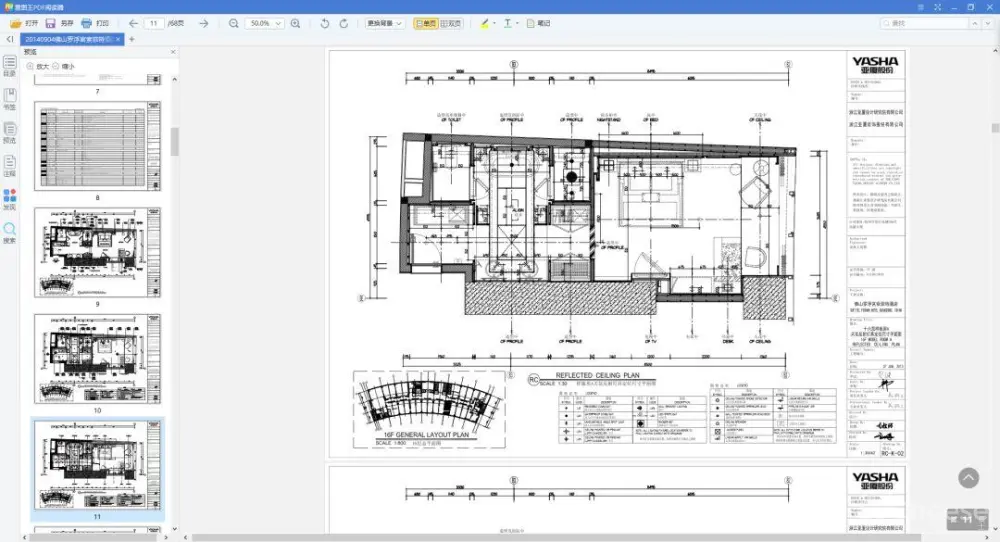Open a new tab with plus button
This screenshot has height=542, width=1000.
(x=132, y=39)
